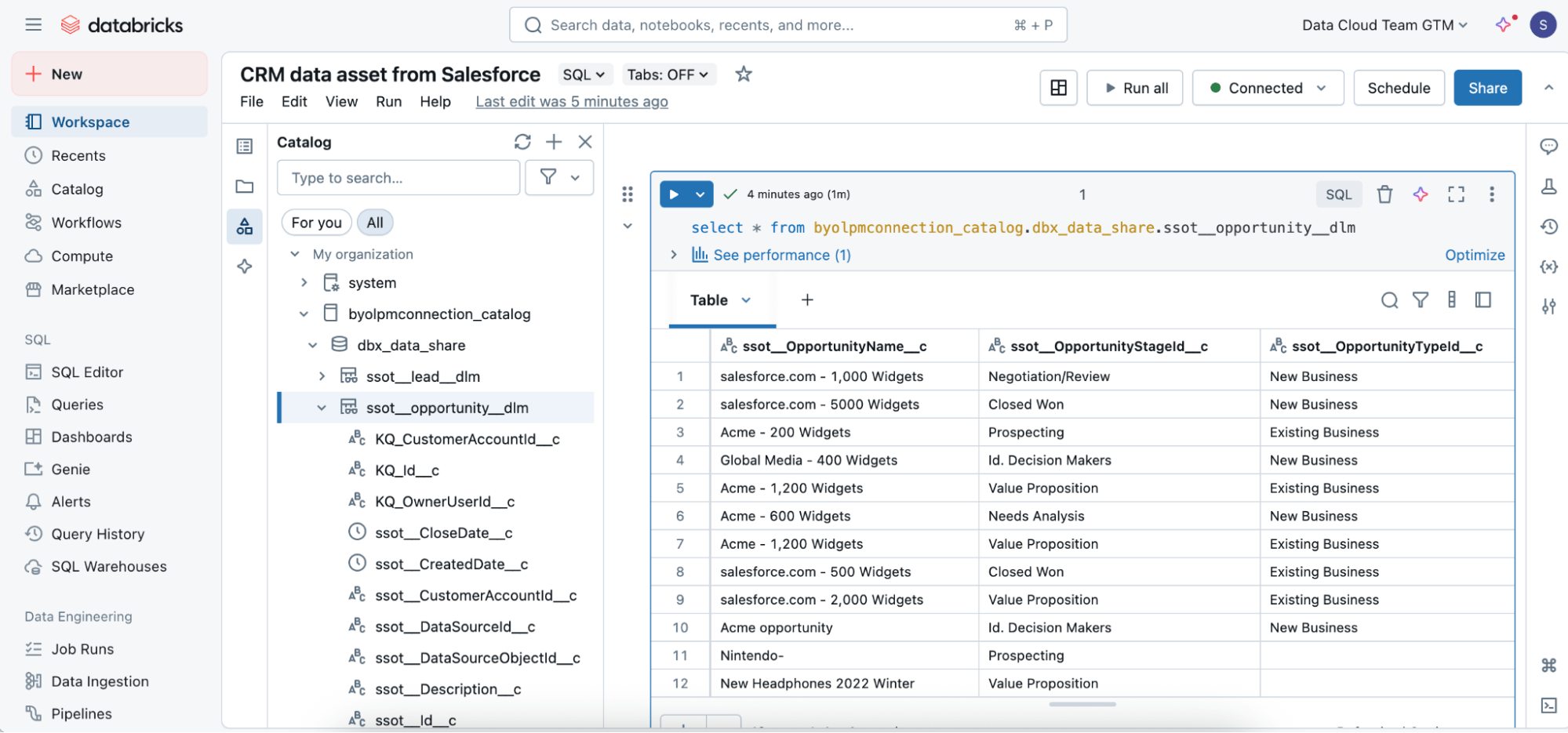Select the Table results tab
1568x733 pixels.
(x=721, y=300)
